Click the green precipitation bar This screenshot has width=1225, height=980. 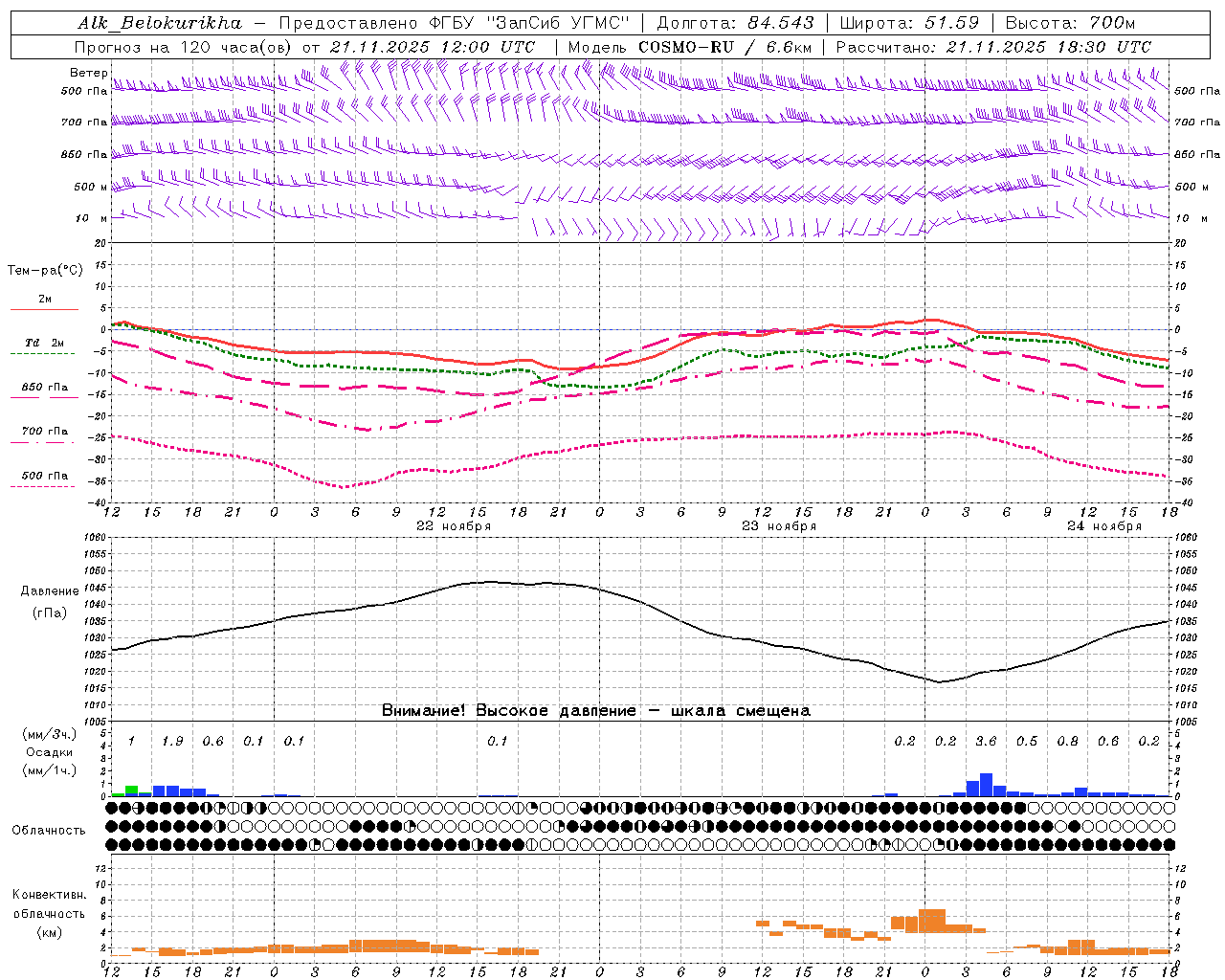coord(131,791)
